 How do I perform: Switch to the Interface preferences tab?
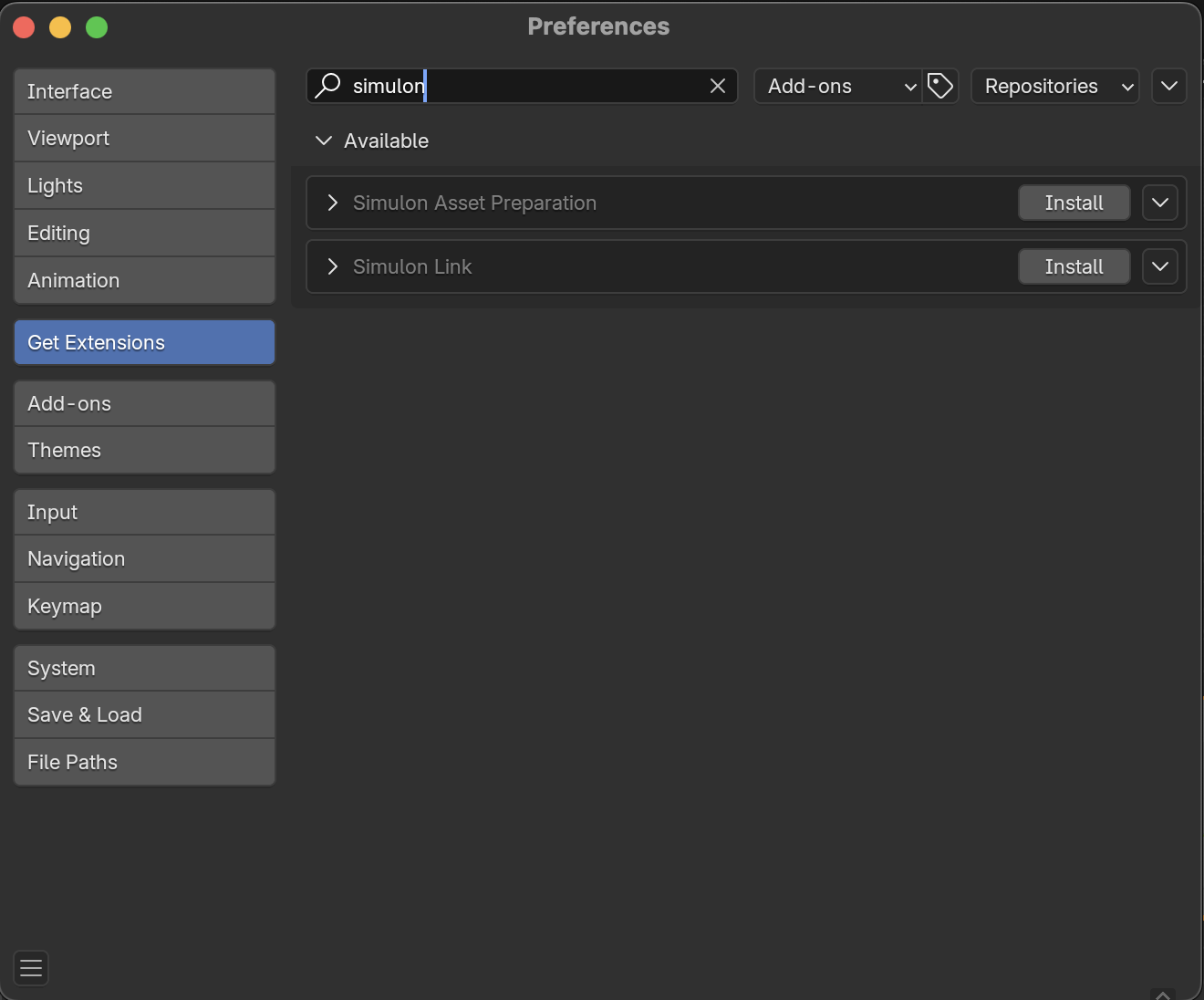(144, 91)
